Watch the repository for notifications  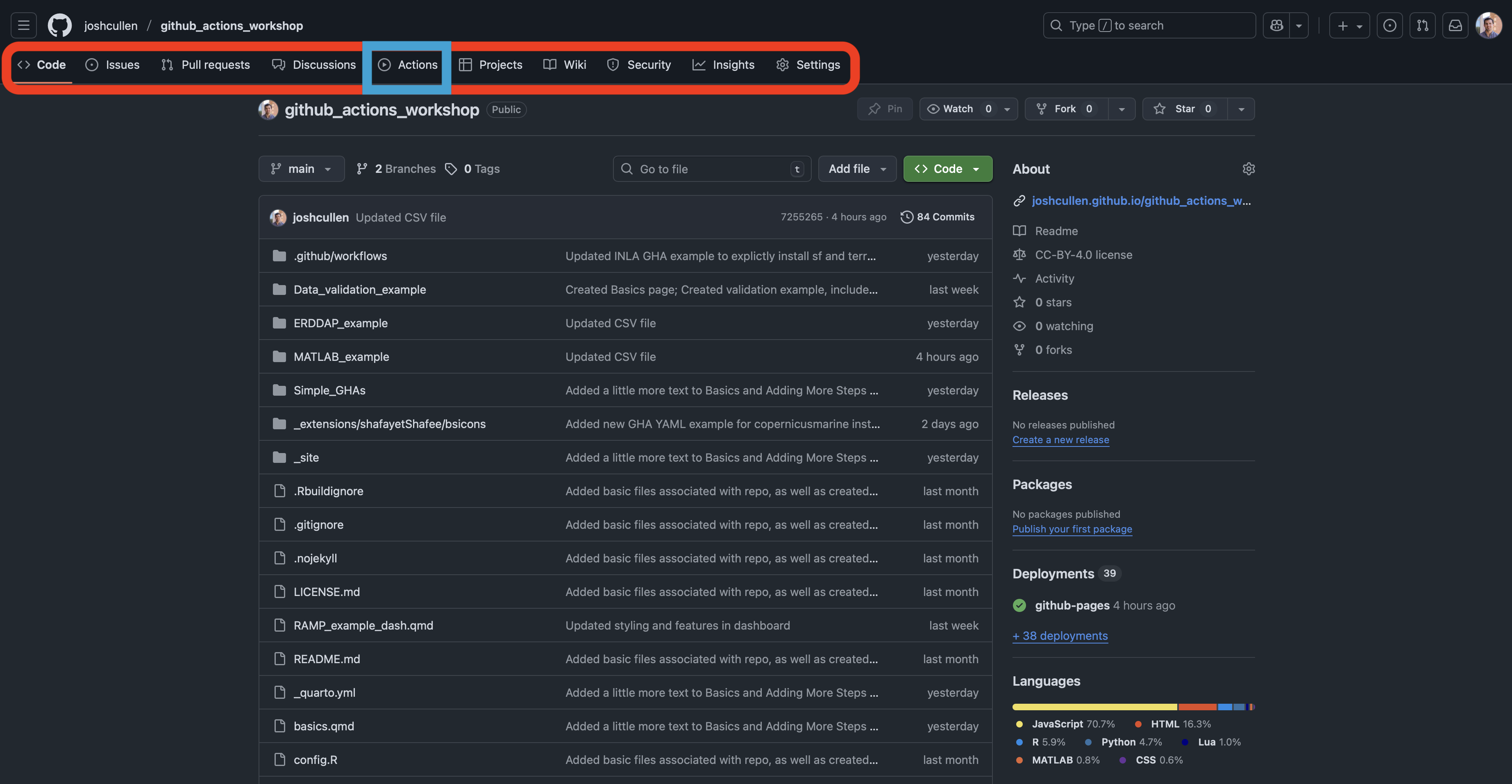(x=957, y=109)
